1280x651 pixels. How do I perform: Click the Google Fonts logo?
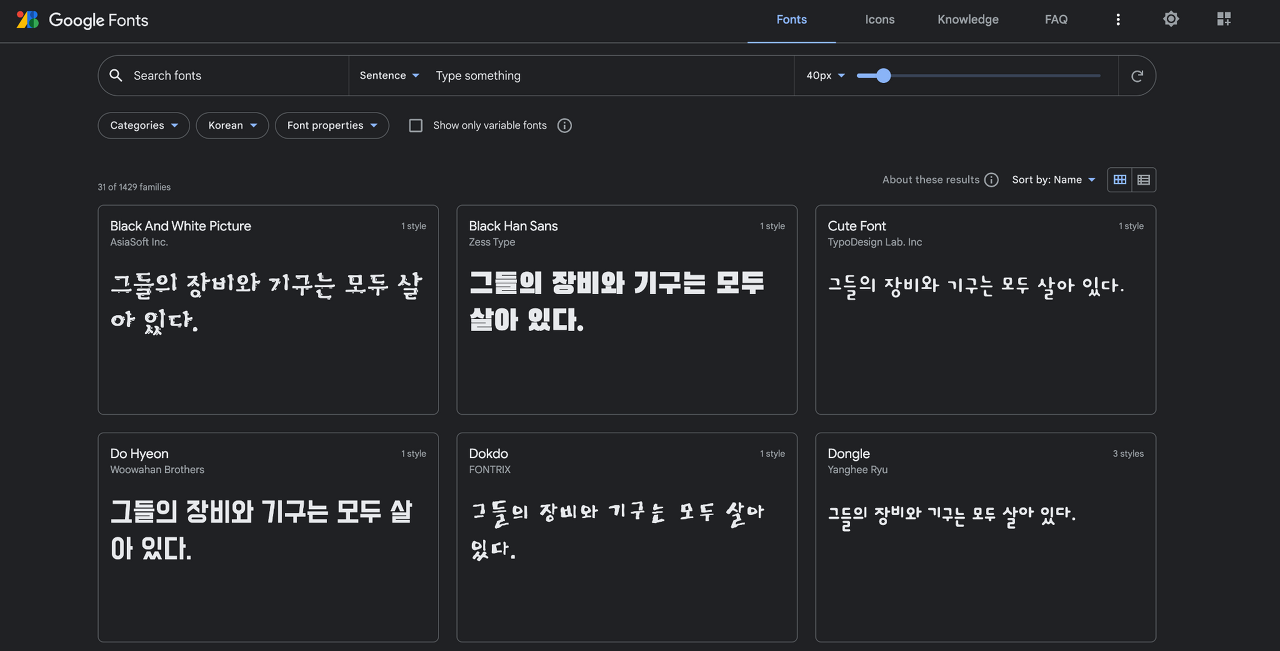tap(83, 20)
